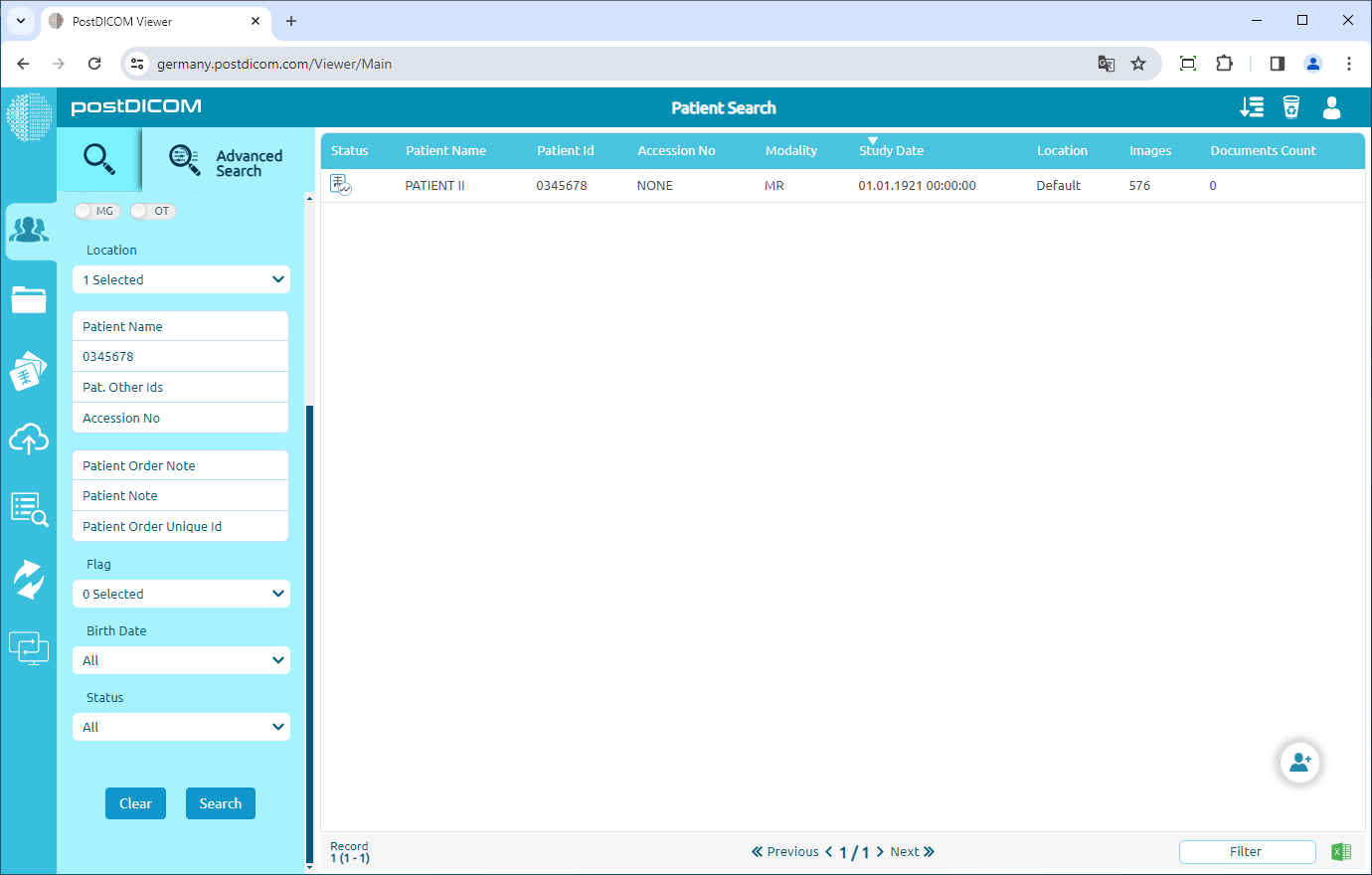Click the status icon on PATIENT II row
Viewport: 1372px width, 875px height.
pos(340,185)
